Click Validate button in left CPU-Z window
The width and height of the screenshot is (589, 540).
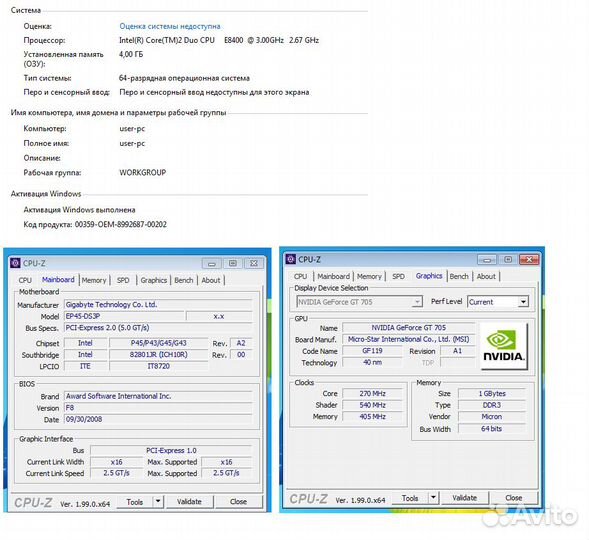[x=189, y=501]
